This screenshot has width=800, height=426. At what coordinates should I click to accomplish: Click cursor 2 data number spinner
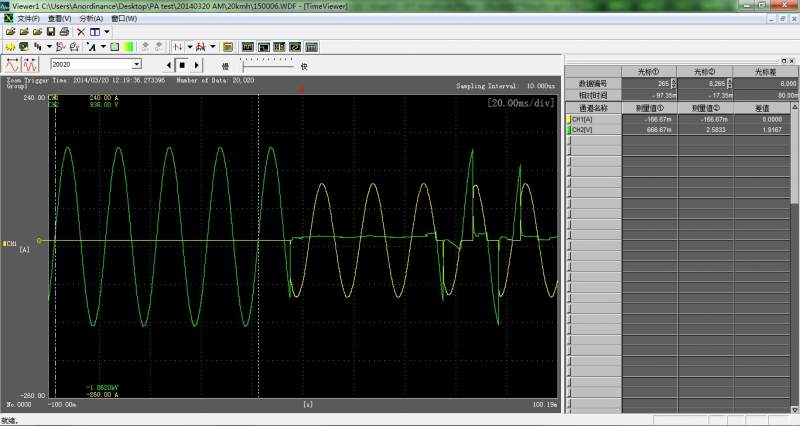point(730,83)
